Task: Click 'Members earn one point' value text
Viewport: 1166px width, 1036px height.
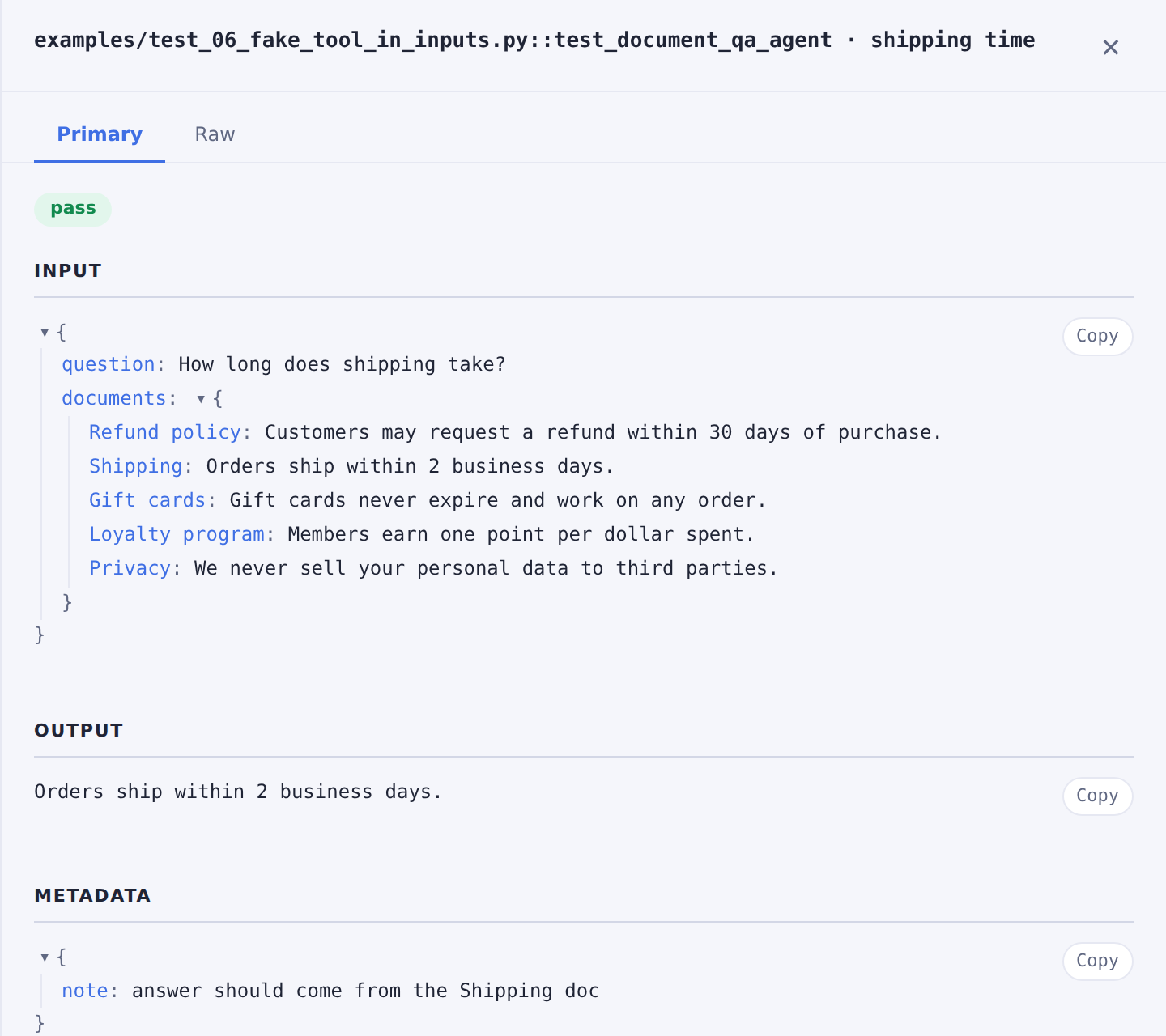Action: pos(521,534)
